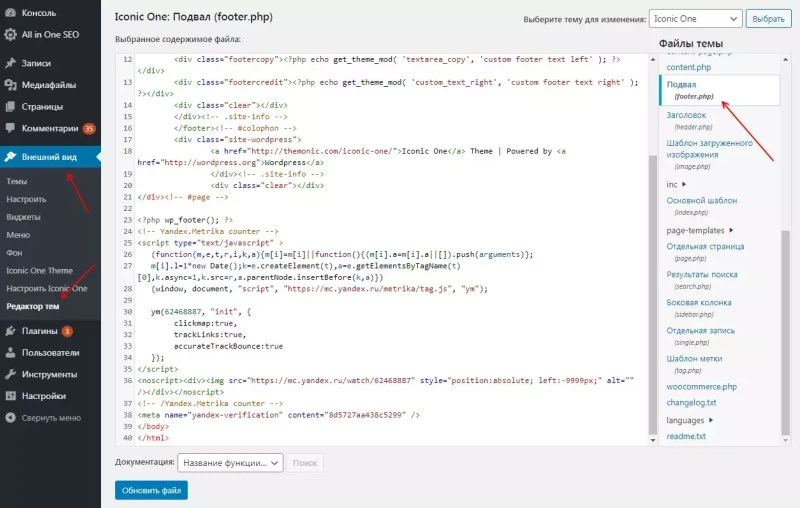Click the Обновить файл button
Screen dimensions: 800x508
tap(151, 491)
